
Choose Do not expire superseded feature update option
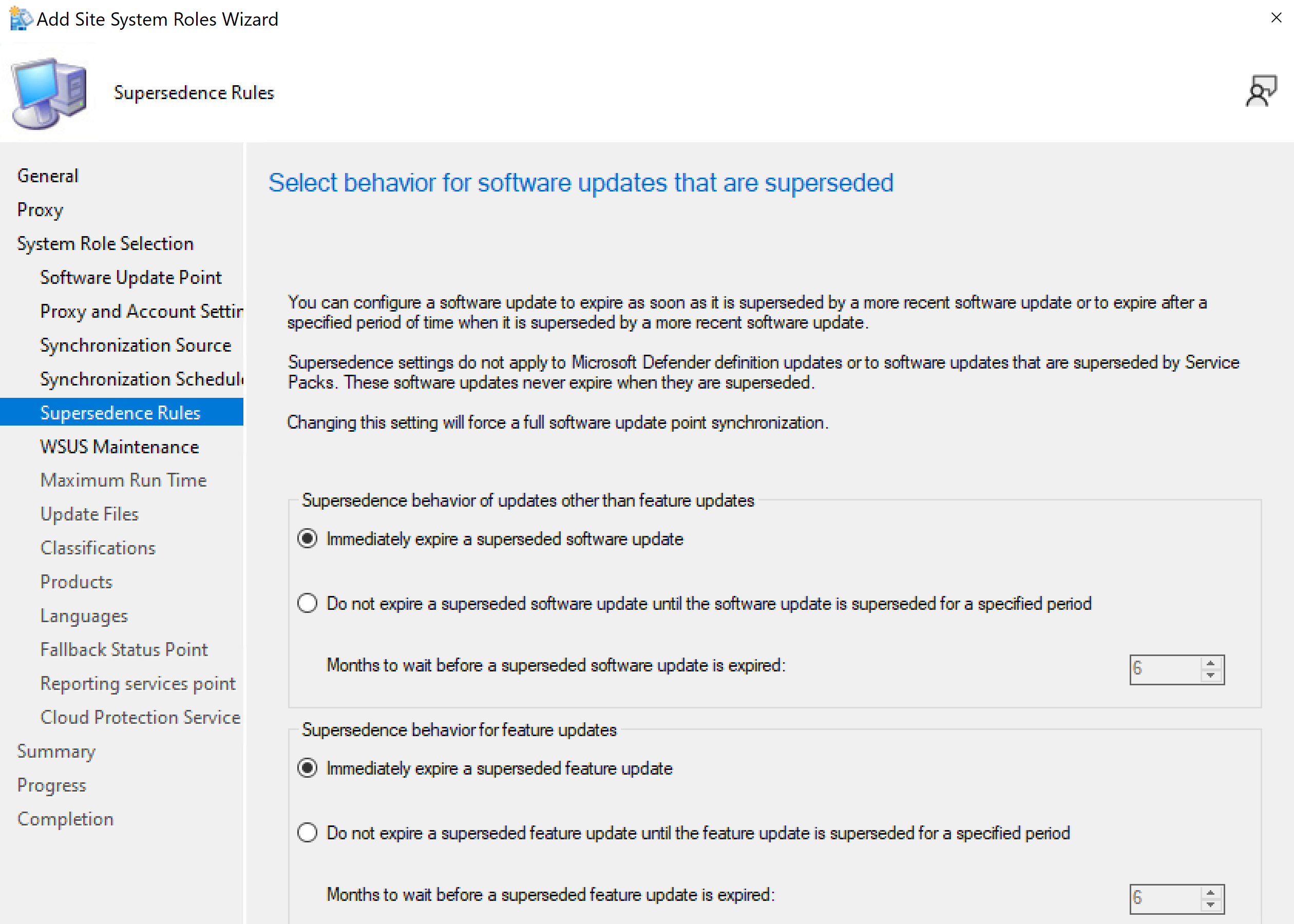(x=307, y=833)
